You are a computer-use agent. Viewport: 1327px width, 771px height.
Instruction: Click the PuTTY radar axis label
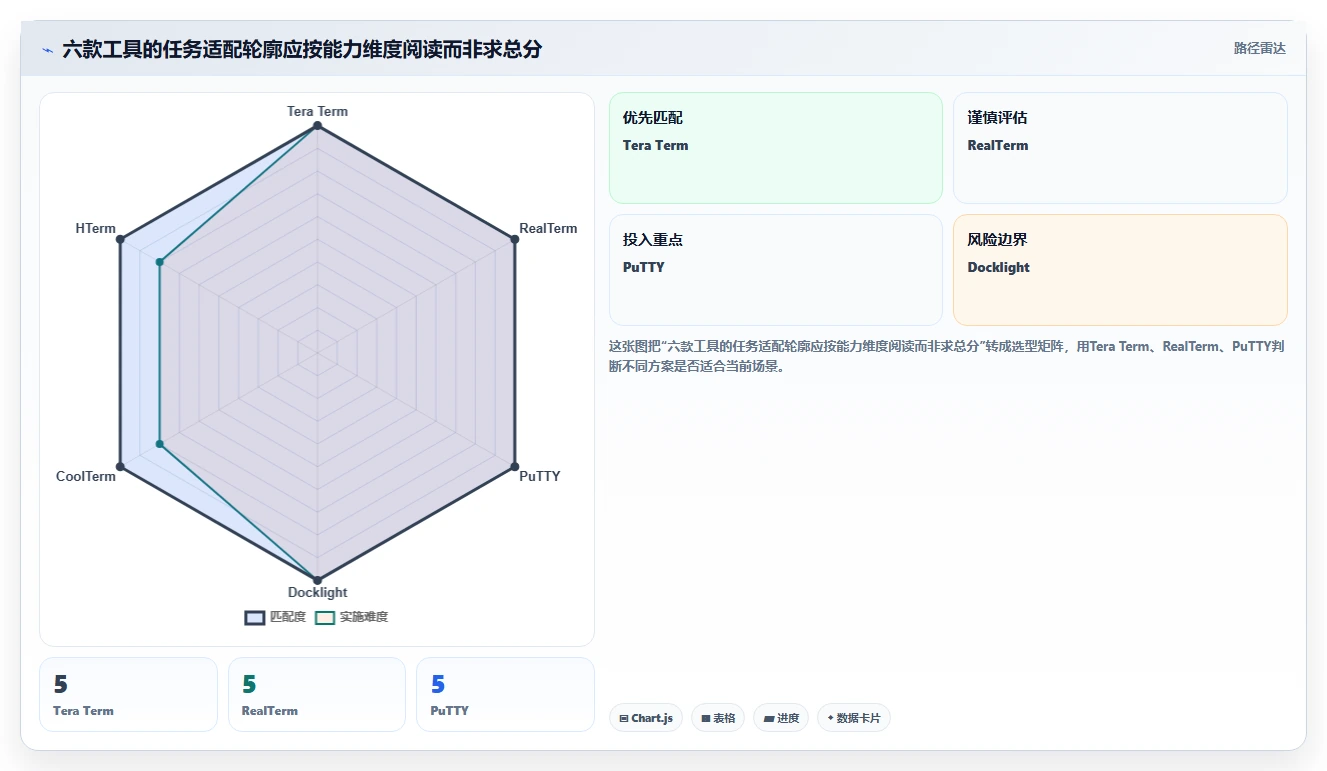click(540, 476)
